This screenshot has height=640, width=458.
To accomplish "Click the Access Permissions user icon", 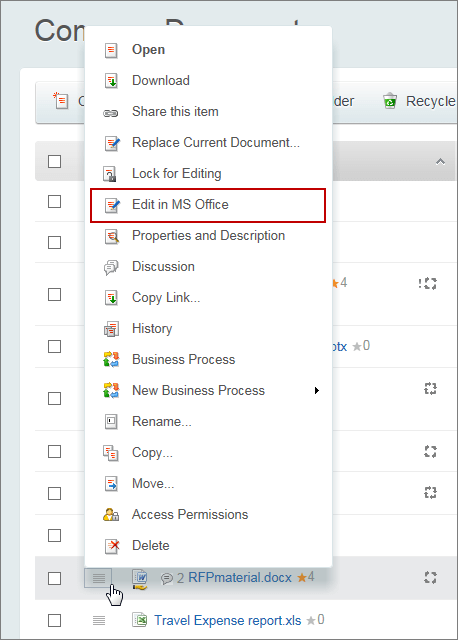I will [111, 515].
